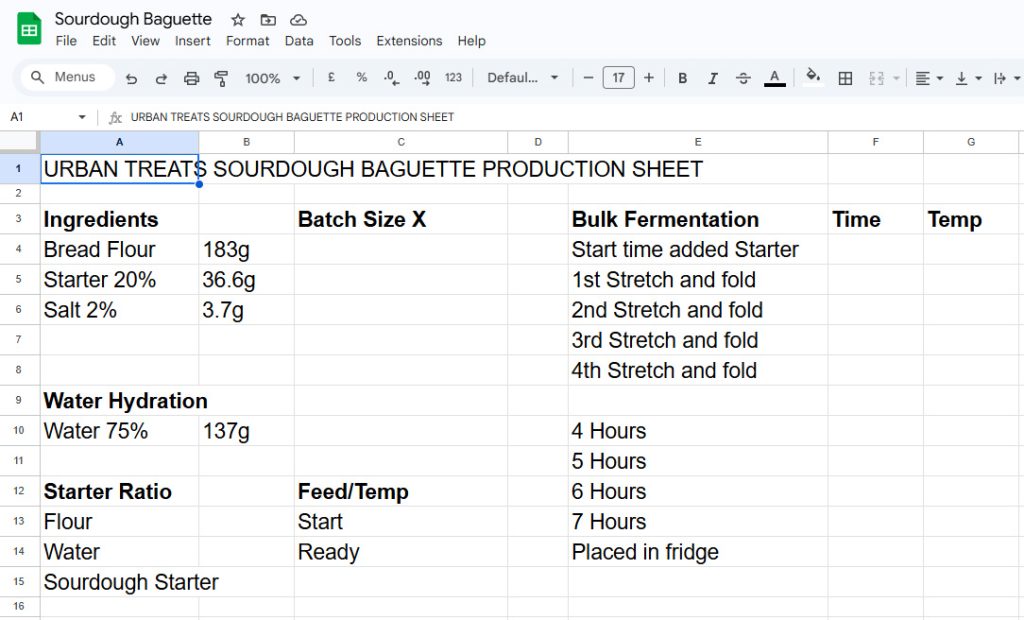The image size is (1024, 620).
Task: Click the increase font size plus button
Action: [x=649, y=78]
